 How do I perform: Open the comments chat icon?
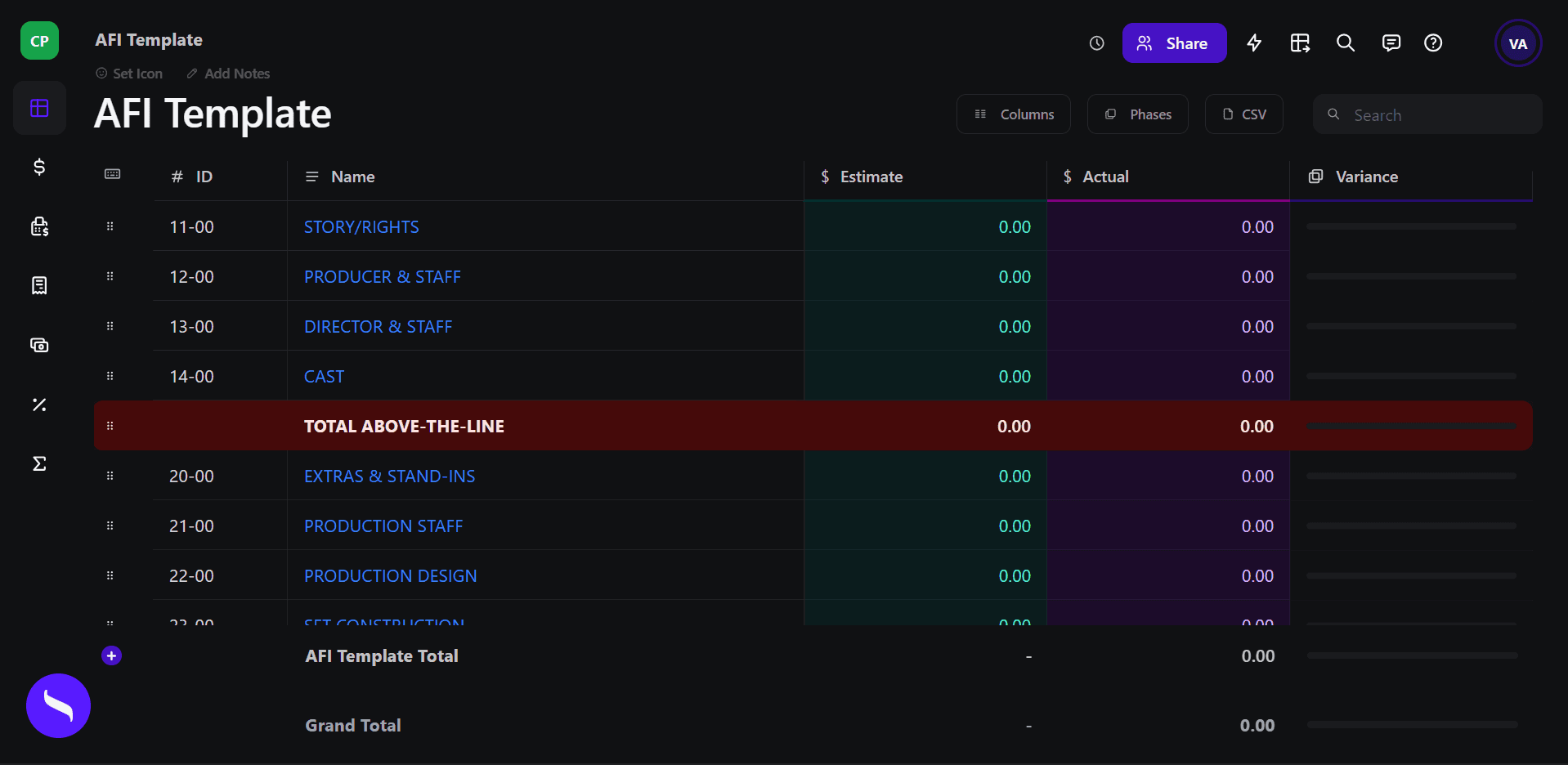pos(1391,43)
